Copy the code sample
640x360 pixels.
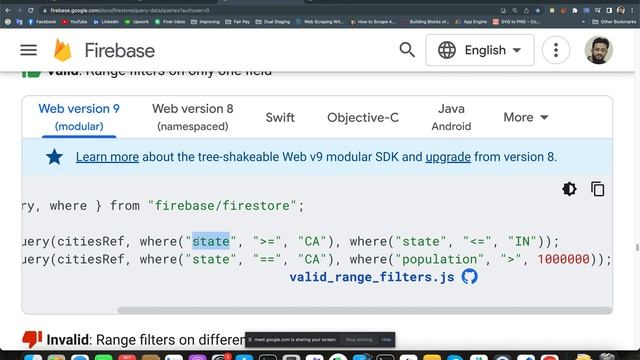point(598,189)
